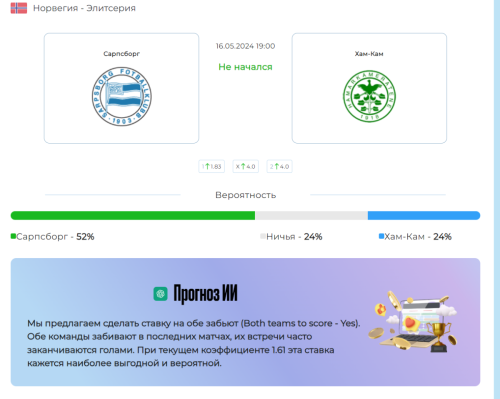The image size is (500, 399).
Task: Click the green AI logo beside Прогноз ИИ
Action: [x=160, y=294]
